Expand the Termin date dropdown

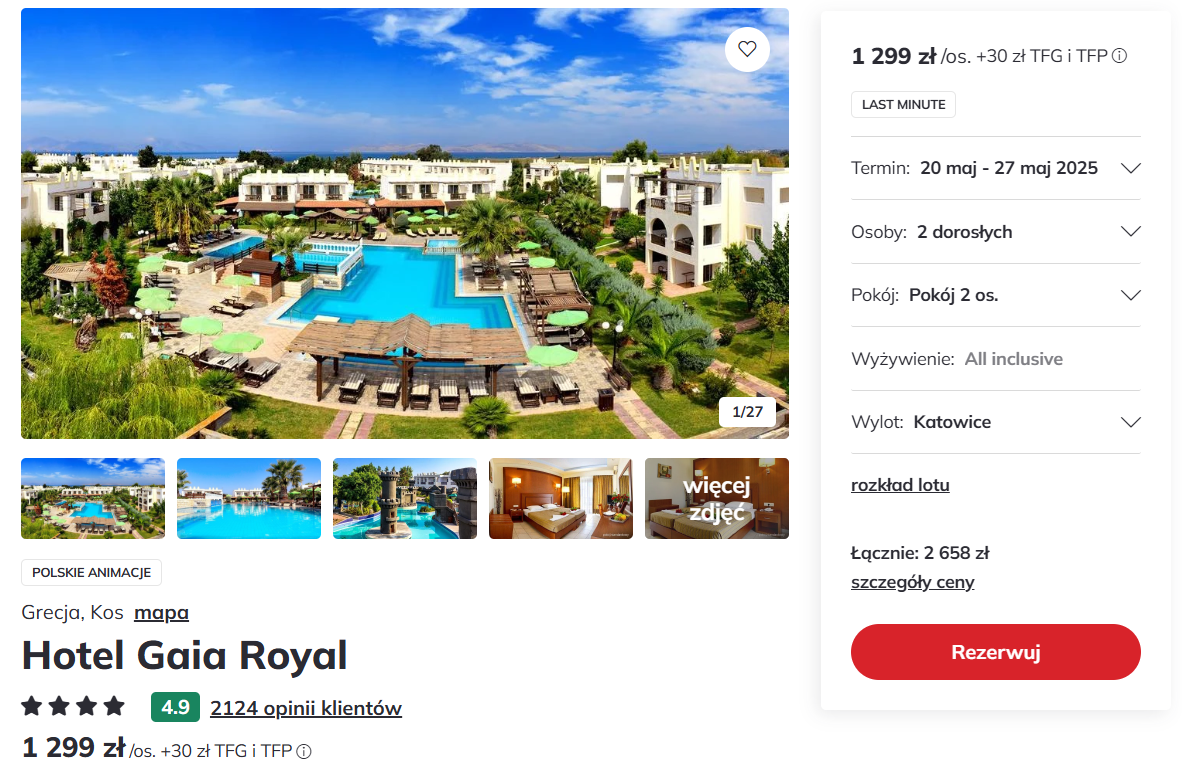[x=995, y=168]
